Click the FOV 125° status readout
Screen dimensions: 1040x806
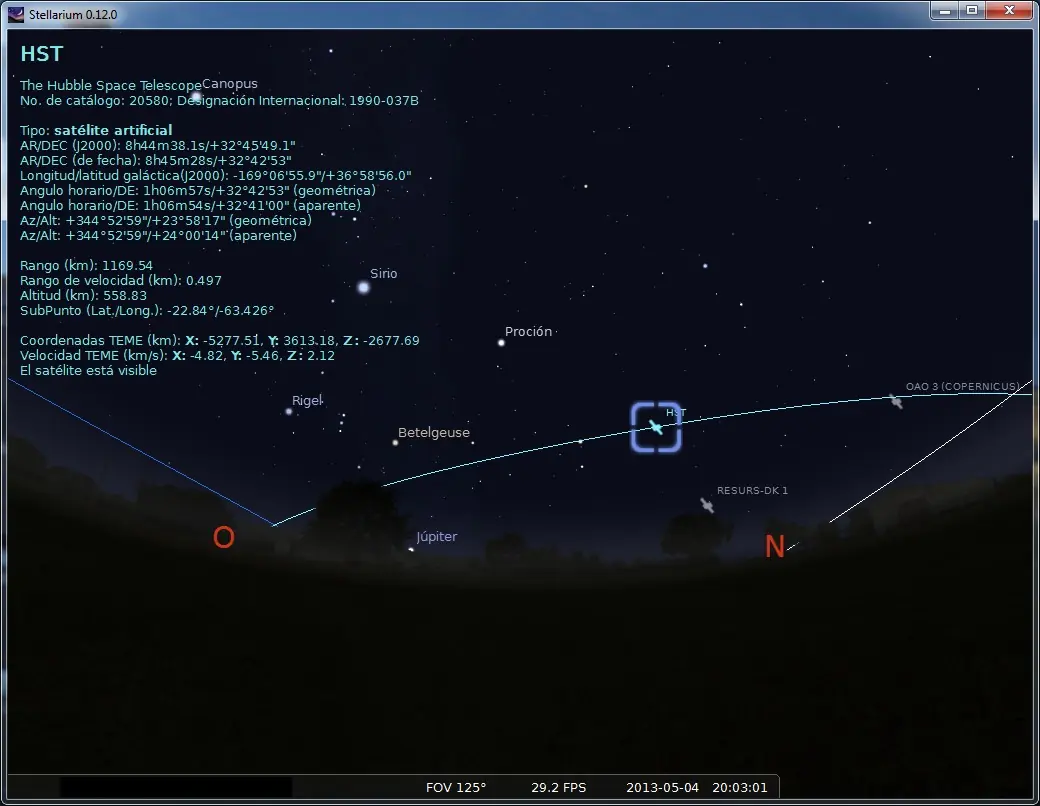(456, 787)
